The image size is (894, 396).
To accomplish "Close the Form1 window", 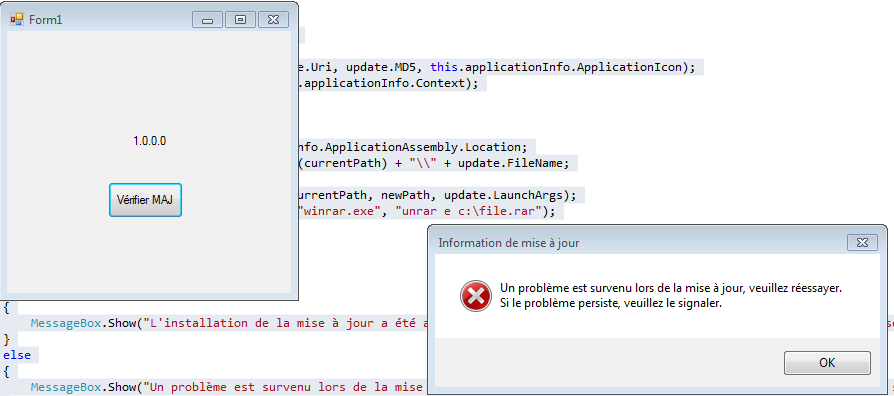I will (x=273, y=20).
